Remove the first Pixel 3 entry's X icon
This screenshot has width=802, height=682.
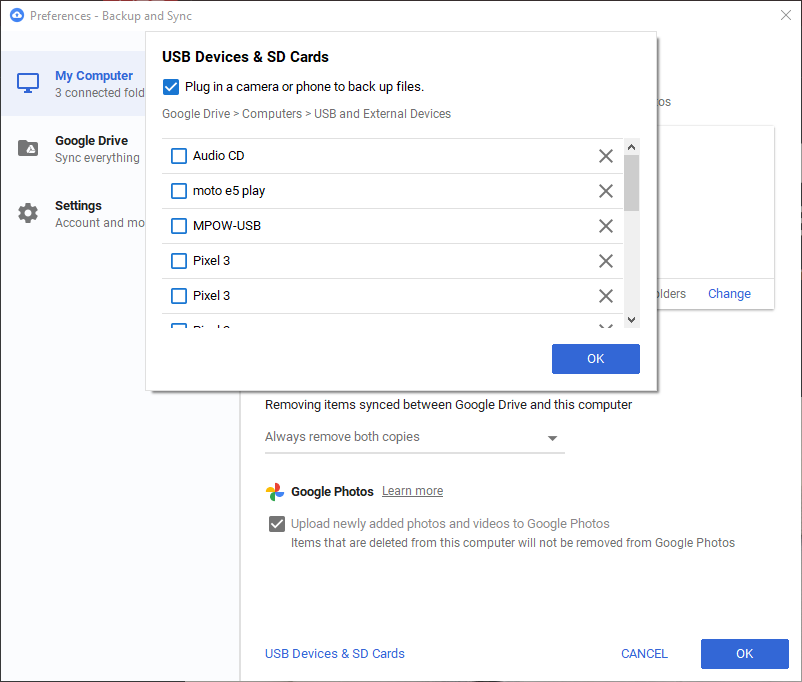[x=605, y=260]
